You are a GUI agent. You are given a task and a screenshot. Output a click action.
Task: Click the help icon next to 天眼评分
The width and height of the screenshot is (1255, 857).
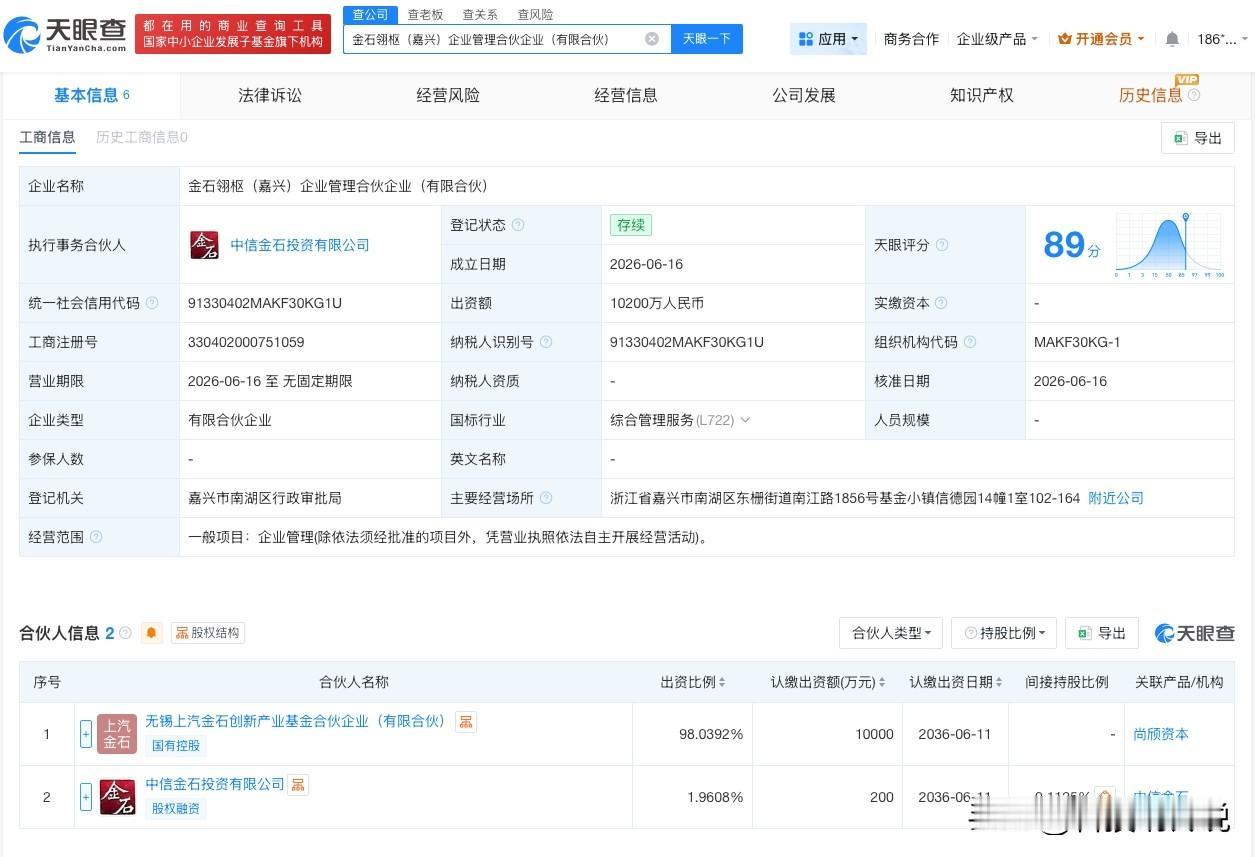[x=941, y=245]
